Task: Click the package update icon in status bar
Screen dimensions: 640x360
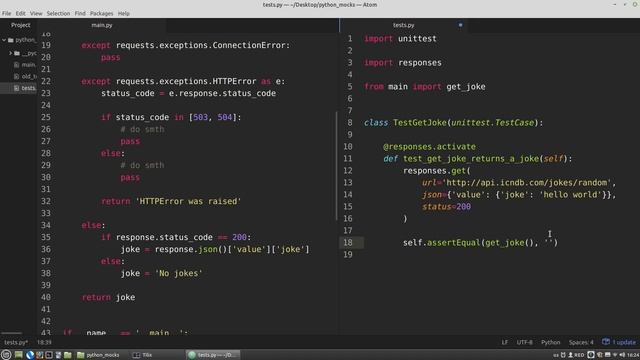Action: pos(606,342)
